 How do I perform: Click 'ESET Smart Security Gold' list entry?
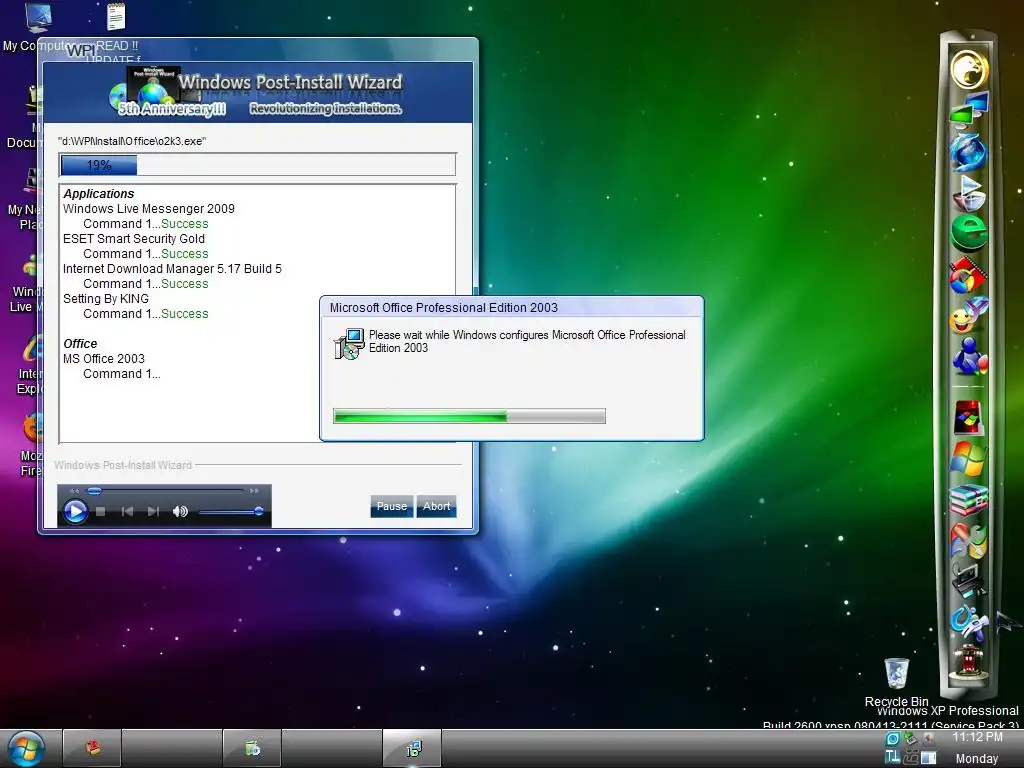(134, 239)
